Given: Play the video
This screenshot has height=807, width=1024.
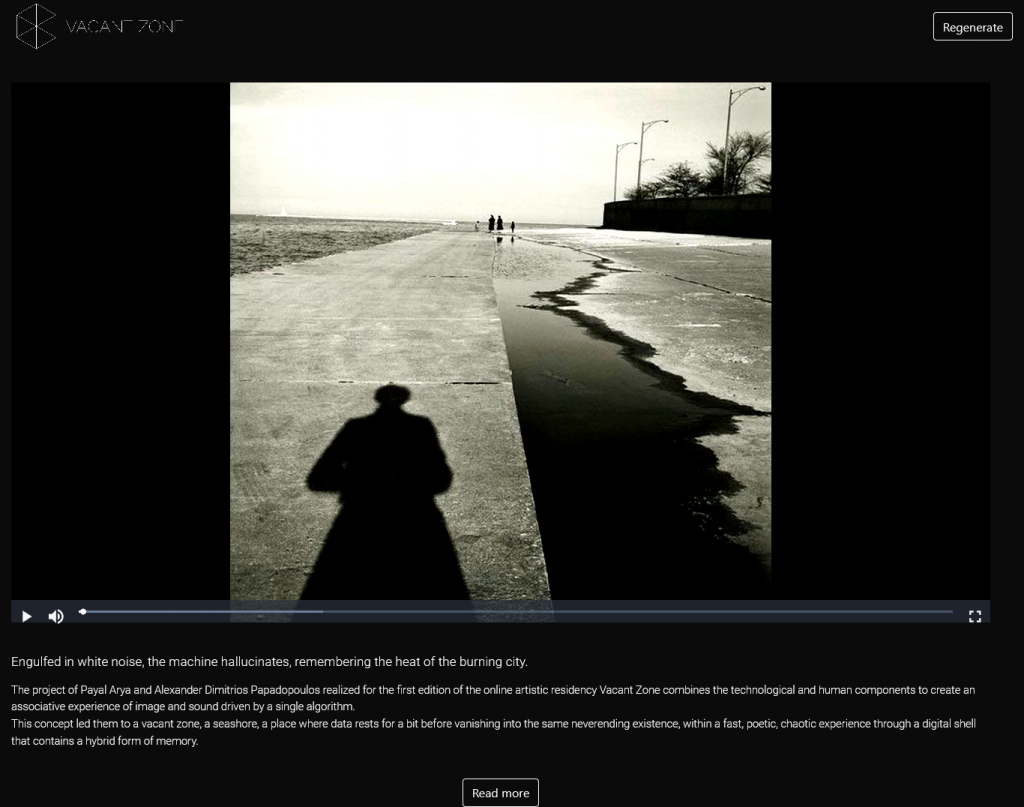Looking at the screenshot, I should click(27, 616).
